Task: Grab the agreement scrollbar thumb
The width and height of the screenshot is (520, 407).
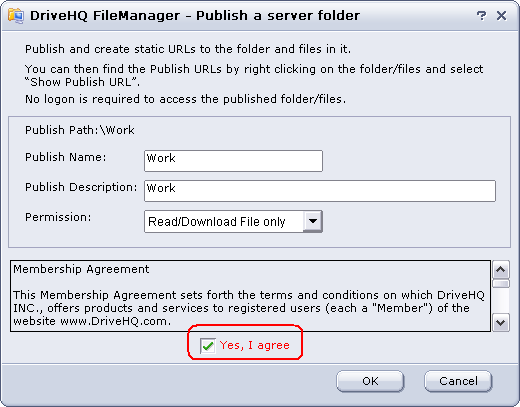Action: (x=501, y=284)
